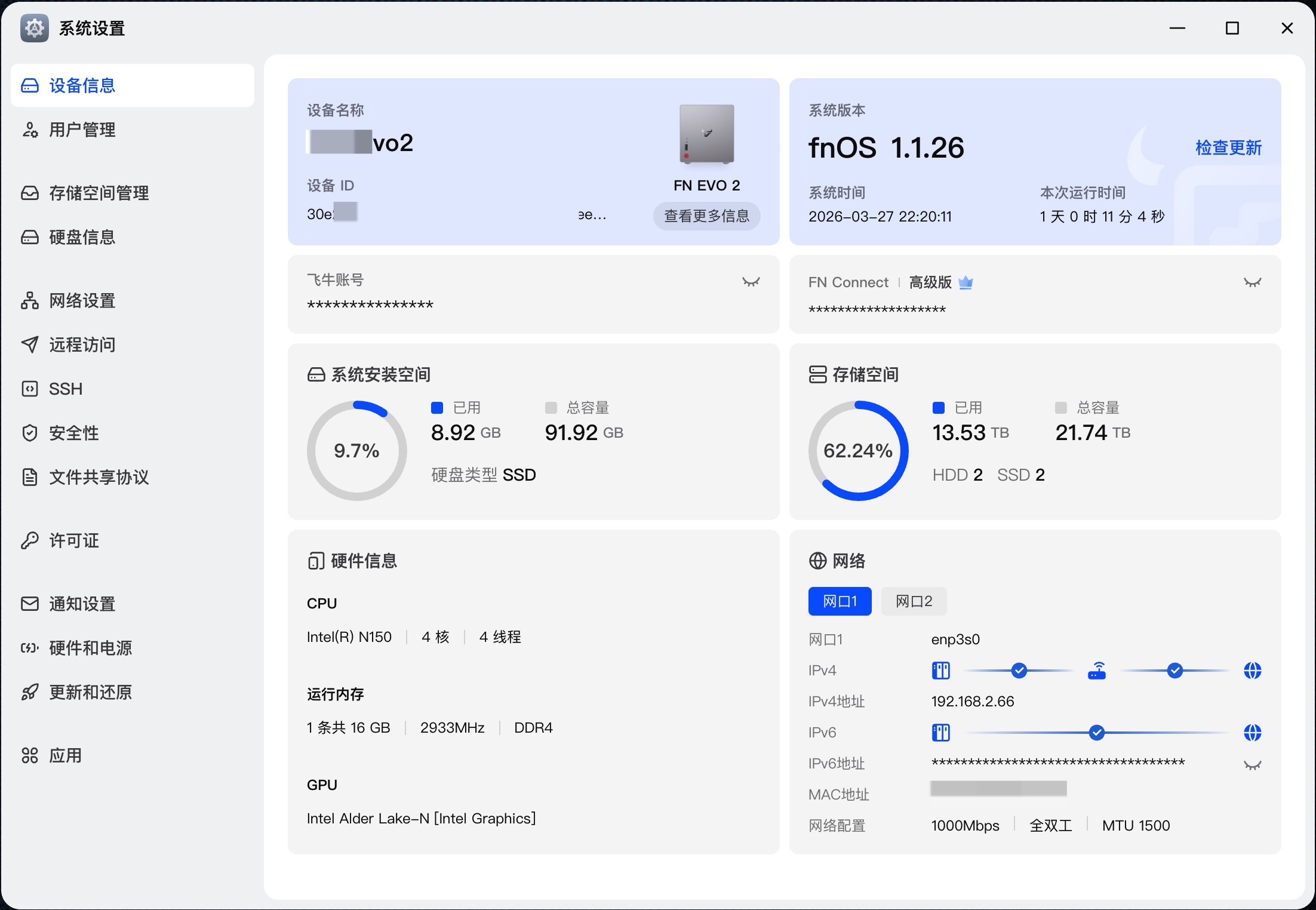Screen dimensions: 1316x910
Task: Click the 通知设置 envelope icon
Action: (30, 604)
